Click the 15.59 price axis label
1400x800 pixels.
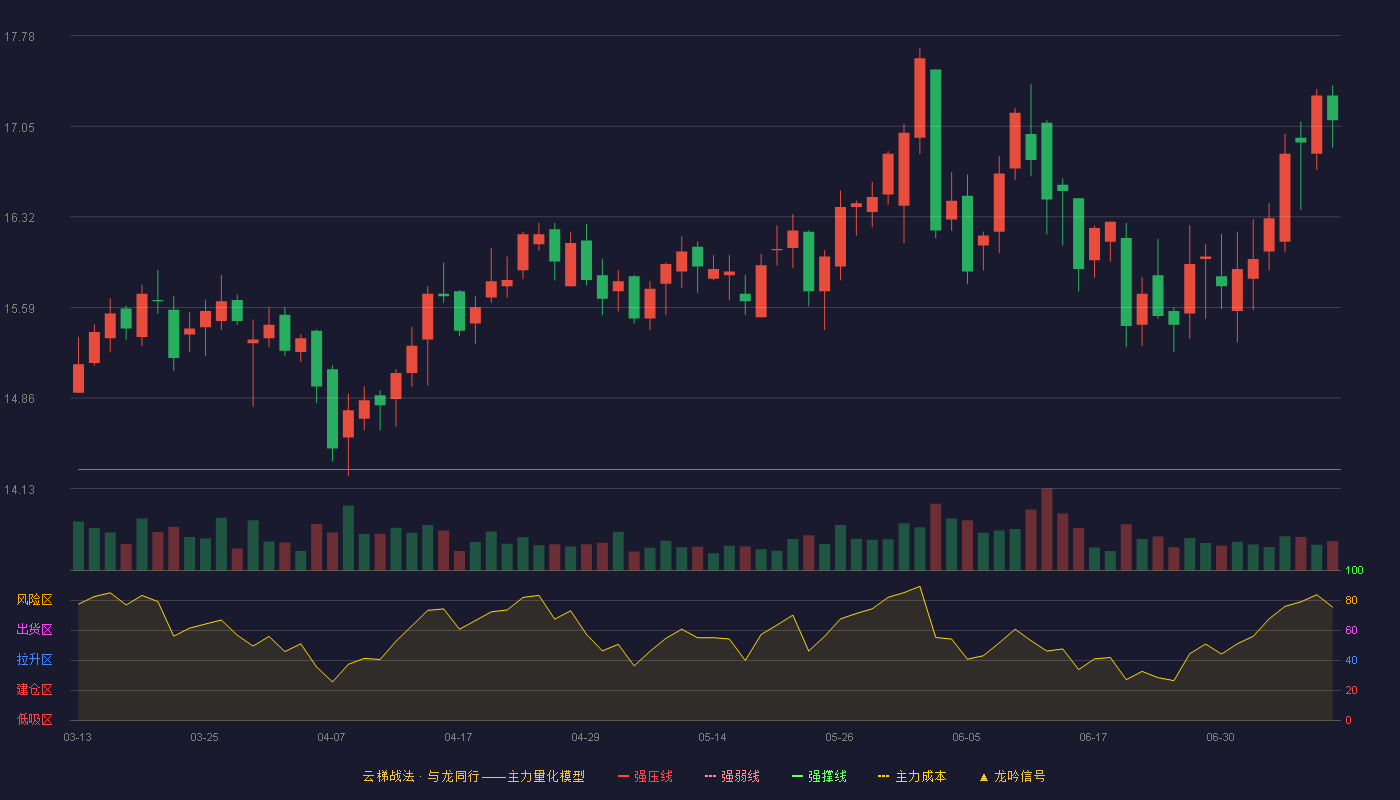tap(19, 308)
